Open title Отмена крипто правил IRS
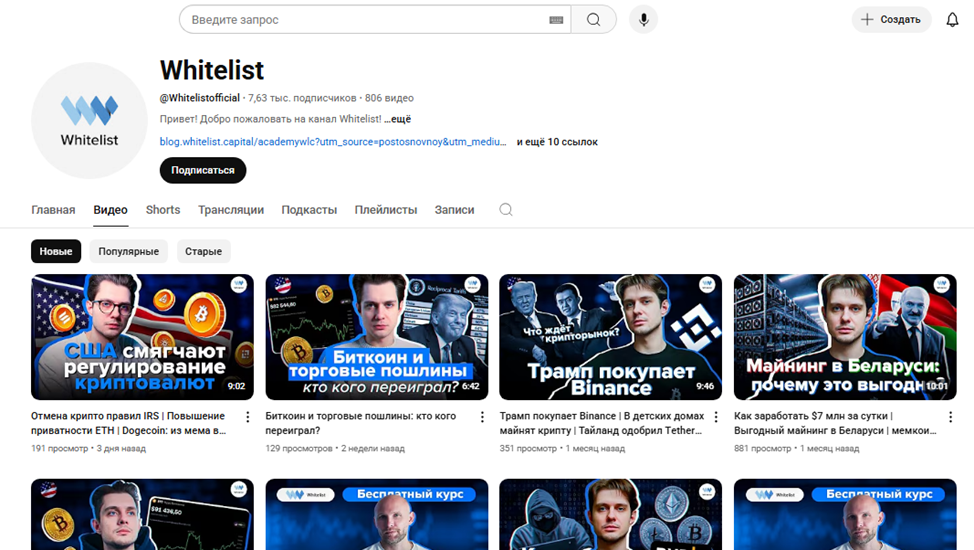This screenshot has height=550, width=974. pos(128,423)
